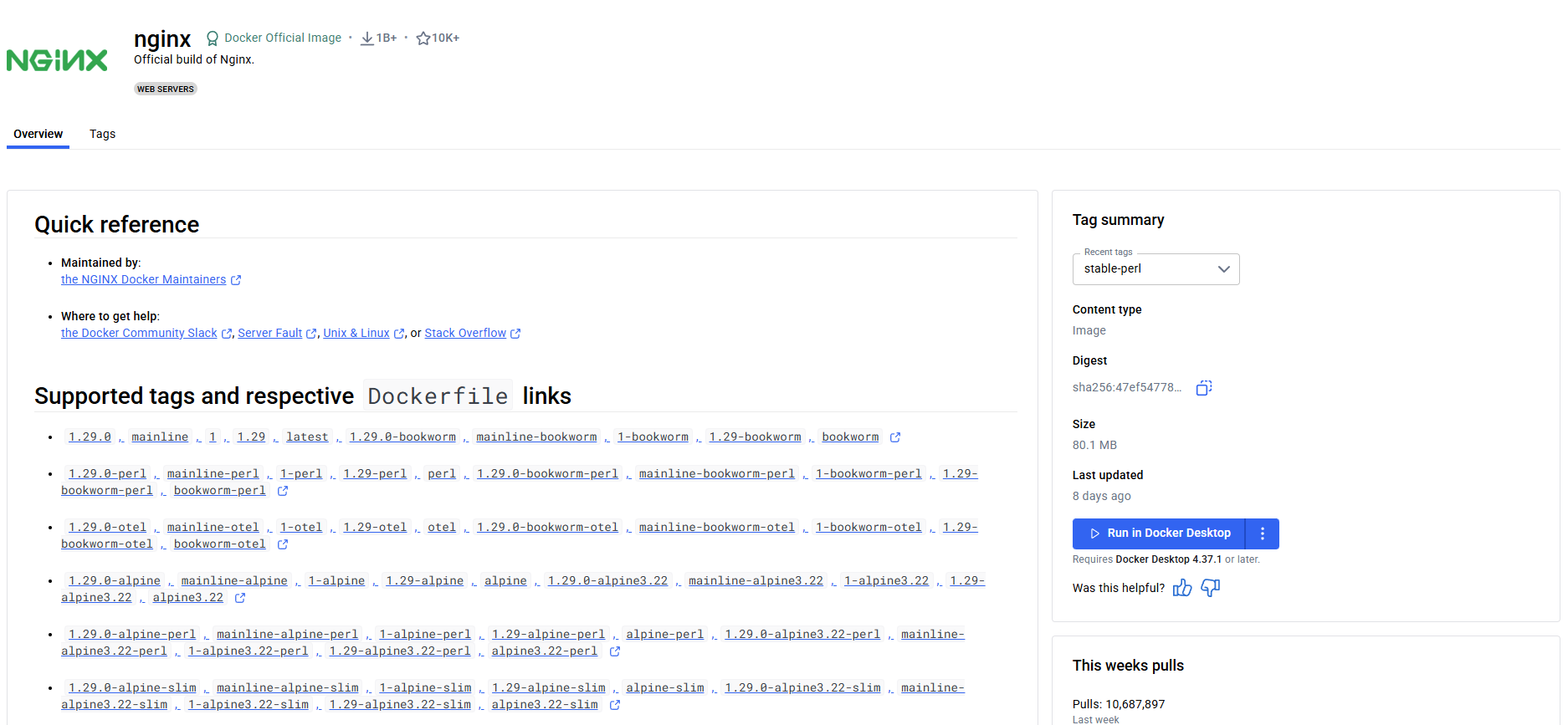Click external icon after NGINX Docker Maintainers
Screen dimensions: 1568x725
[x=236, y=280]
